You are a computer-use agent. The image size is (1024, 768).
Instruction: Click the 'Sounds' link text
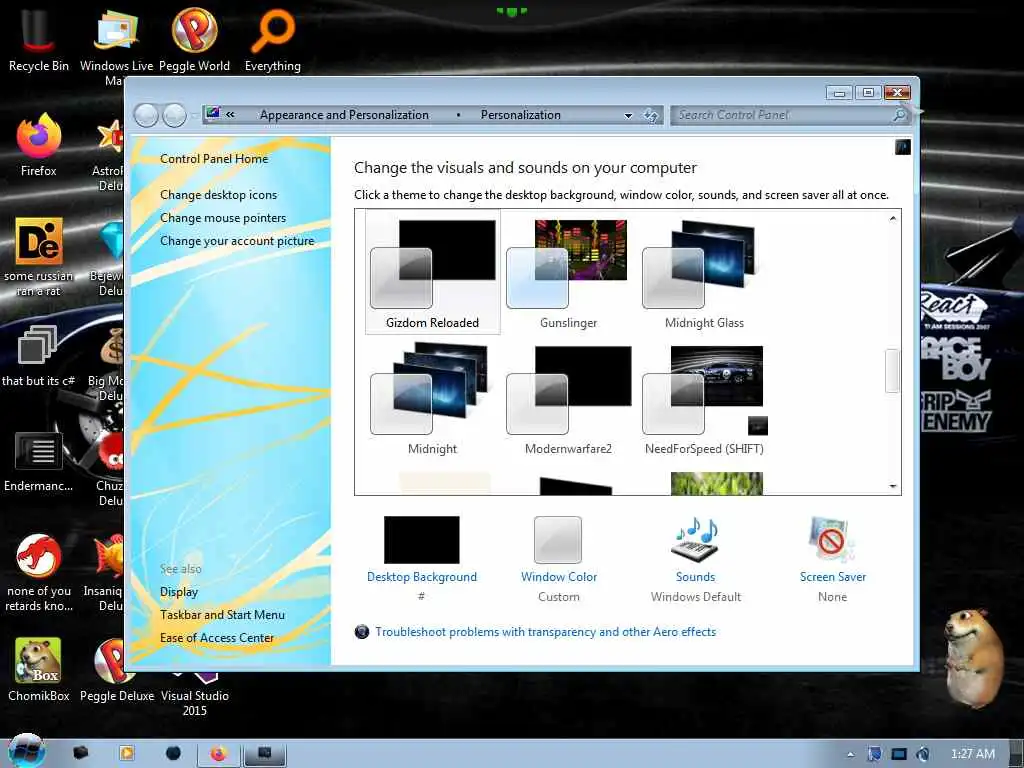(696, 577)
